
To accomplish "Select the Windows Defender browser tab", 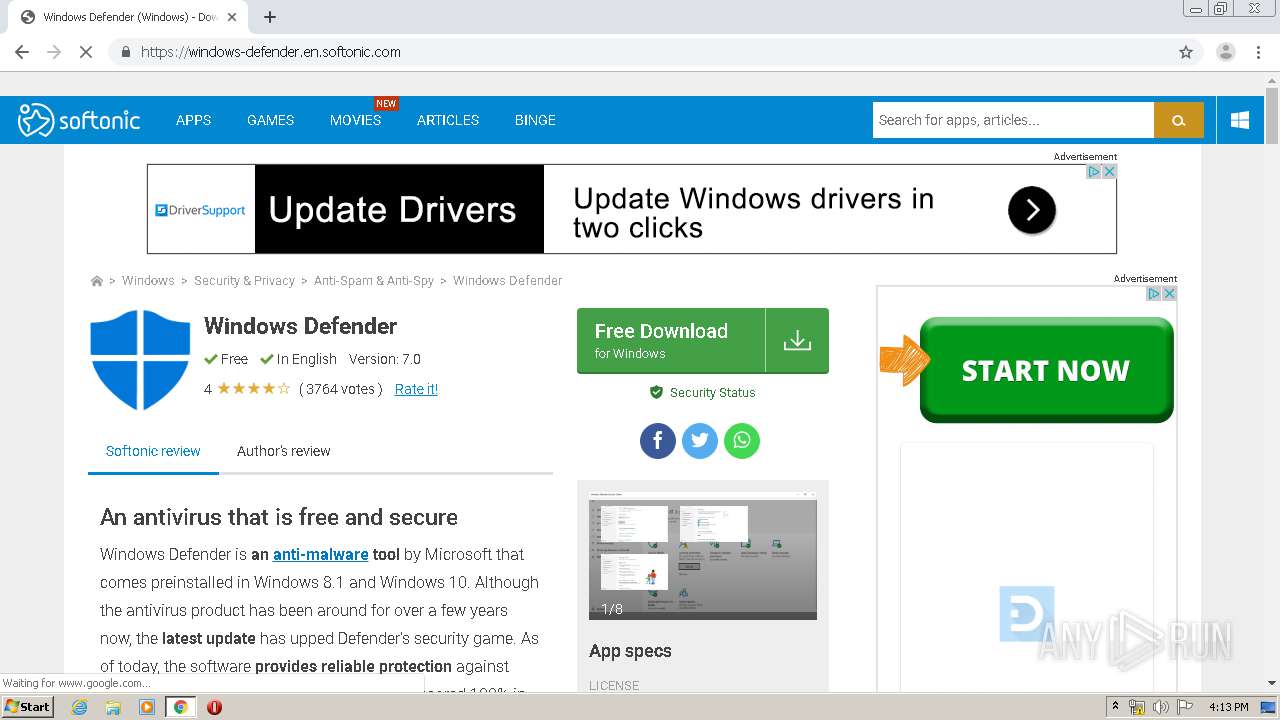I will coord(130,17).
